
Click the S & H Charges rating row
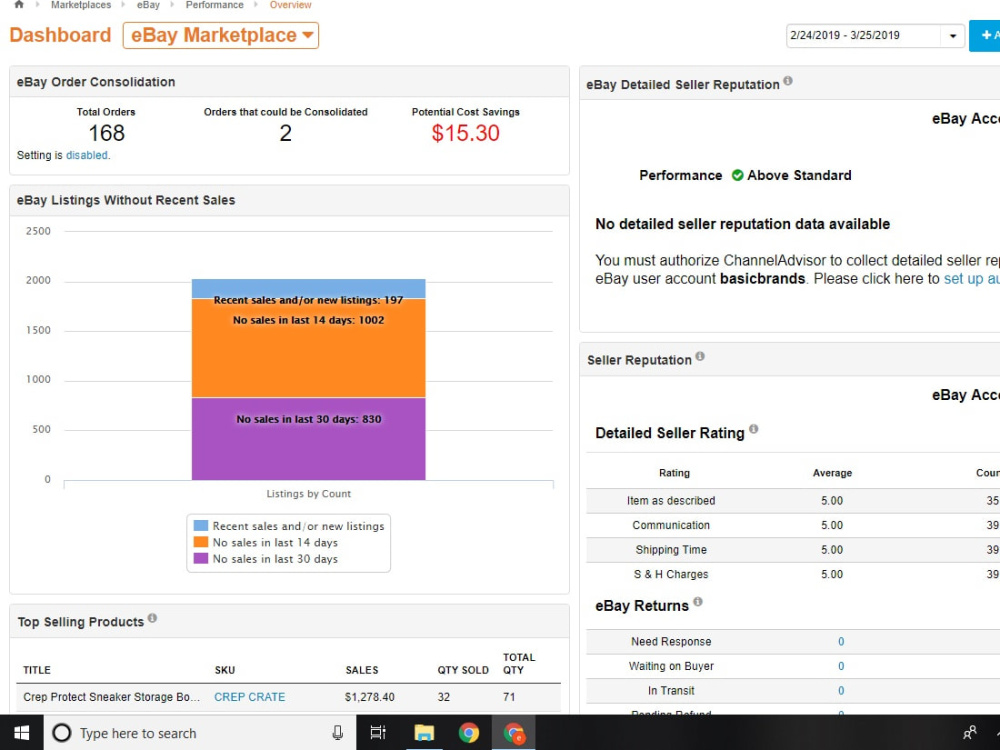click(x=793, y=575)
